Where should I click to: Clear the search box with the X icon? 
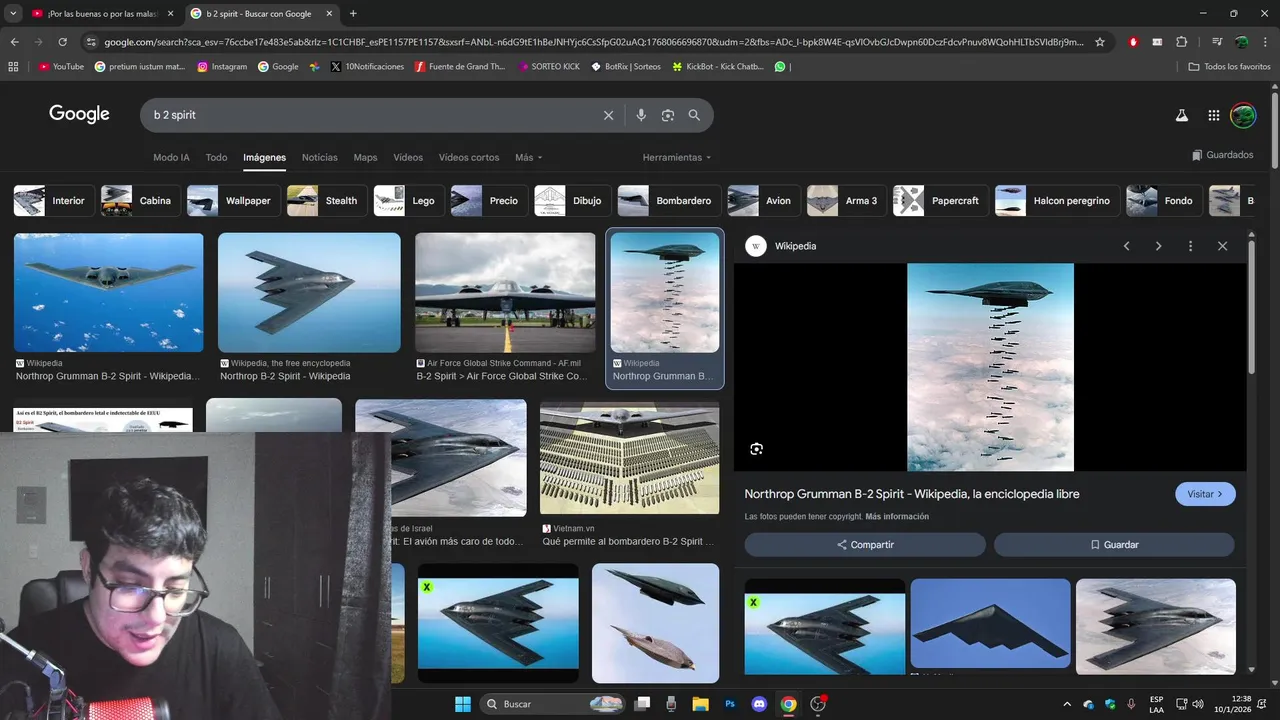tap(608, 115)
